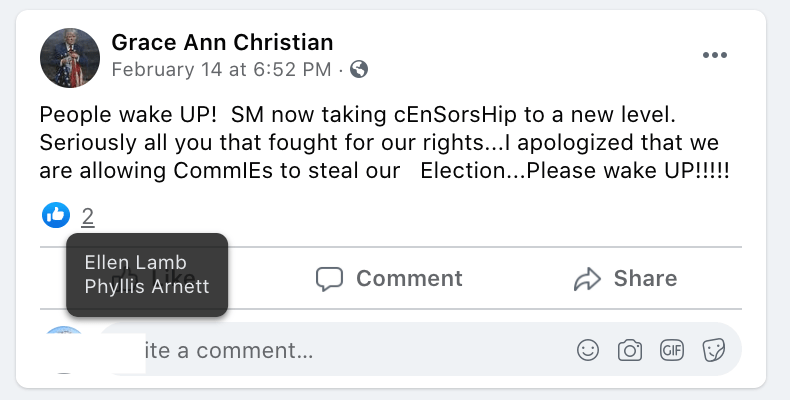This screenshot has width=790, height=400.
Task: Focus the Write a comment field
Action: click(x=350, y=351)
